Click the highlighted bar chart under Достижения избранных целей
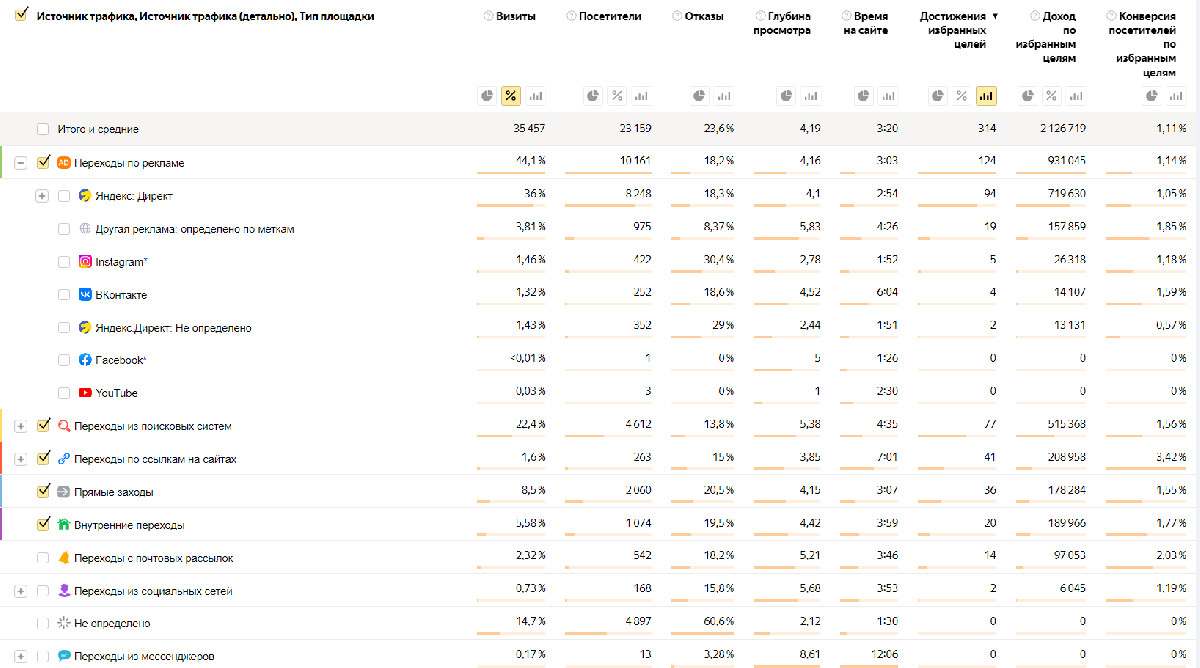 (x=986, y=96)
